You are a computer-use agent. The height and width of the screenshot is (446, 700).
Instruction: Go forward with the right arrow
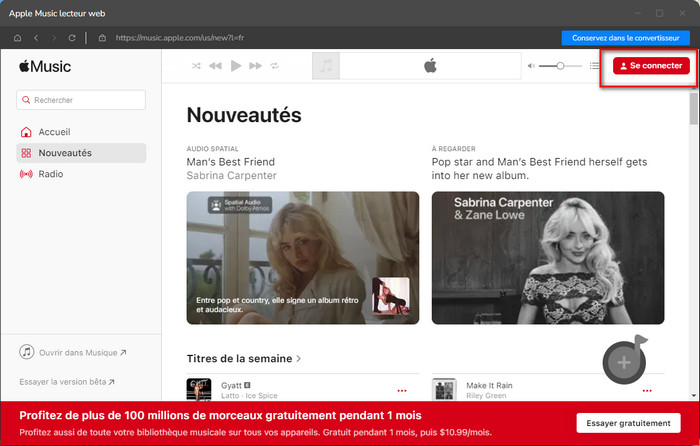pos(54,38)
